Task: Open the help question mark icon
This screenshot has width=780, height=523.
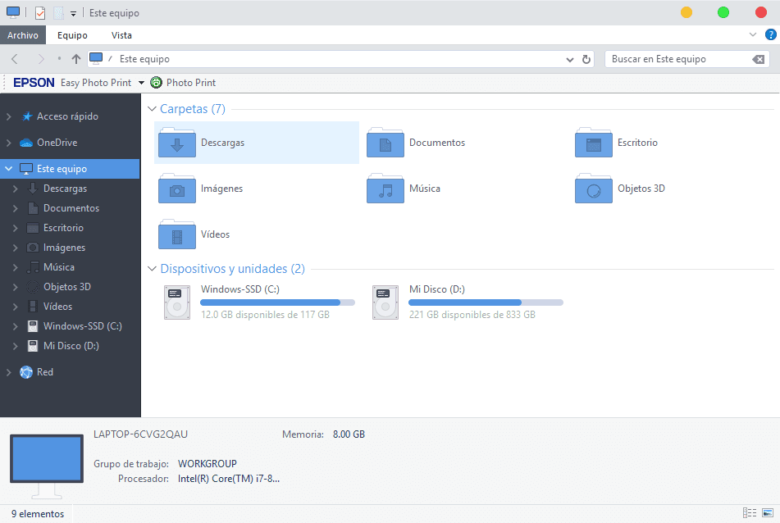Action: point(770,35)
